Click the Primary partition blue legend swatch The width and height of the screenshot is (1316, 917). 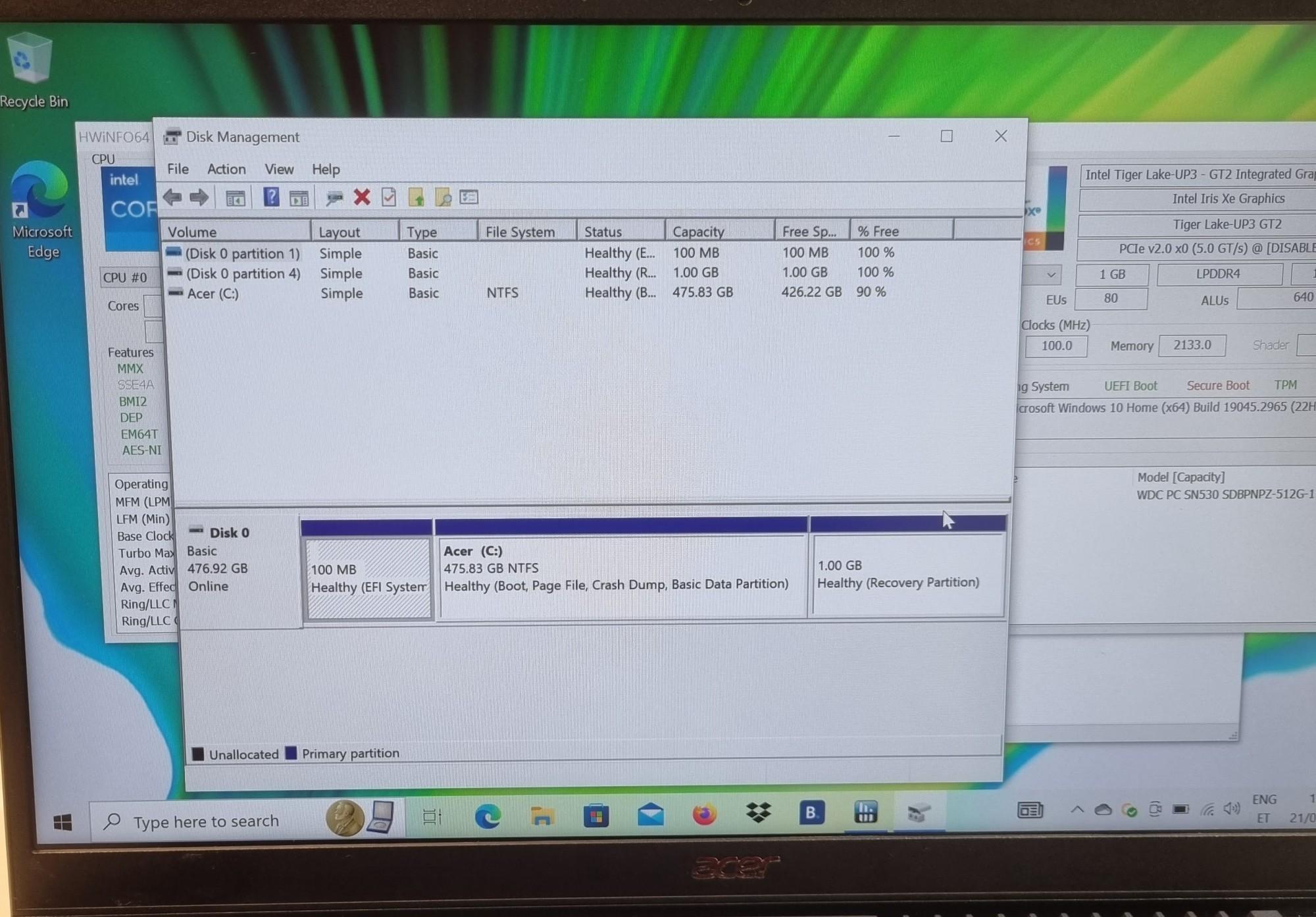291,753
